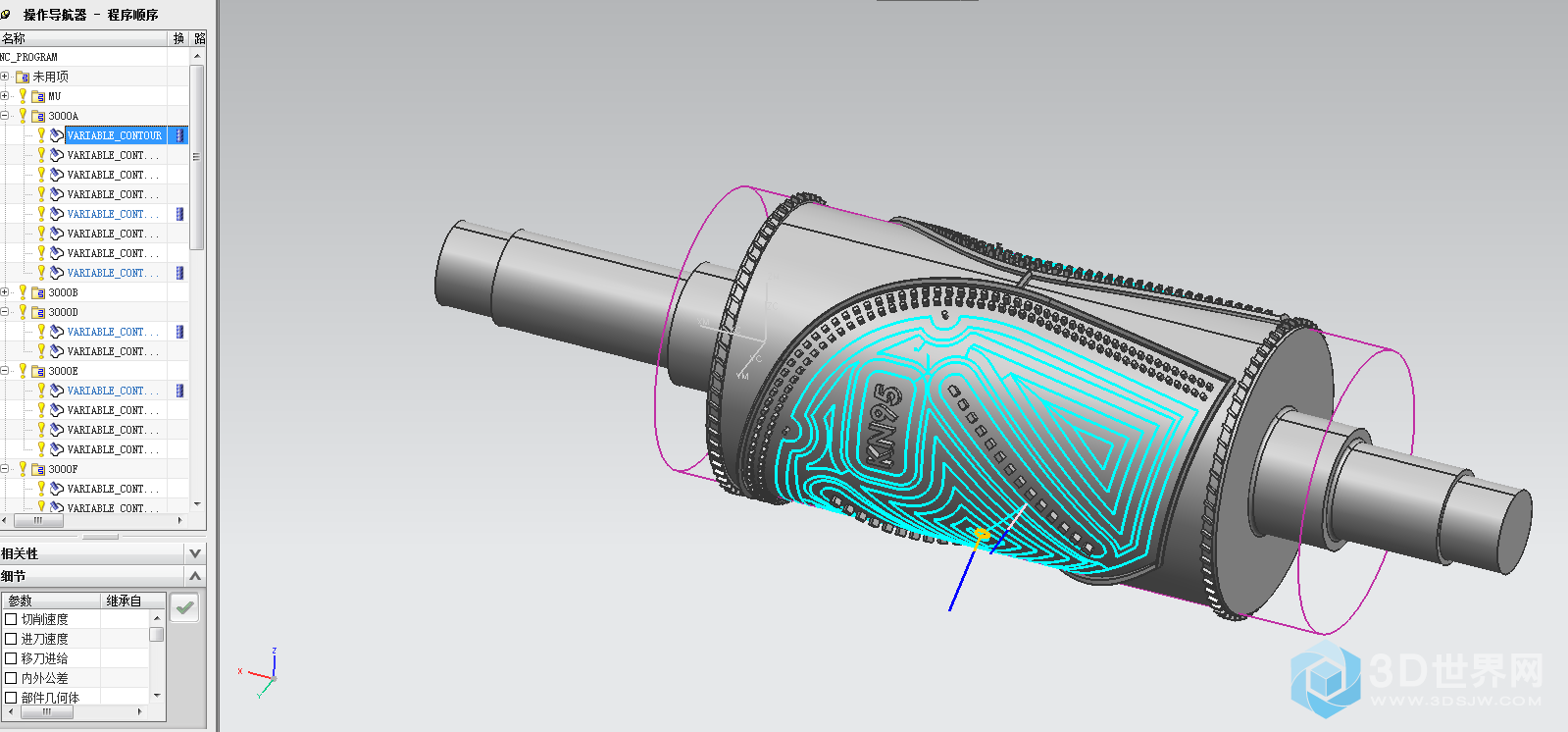Click the status icon of second 3000D operation
This screenshot has height=732, width=1568.
(x=41, y=350)
